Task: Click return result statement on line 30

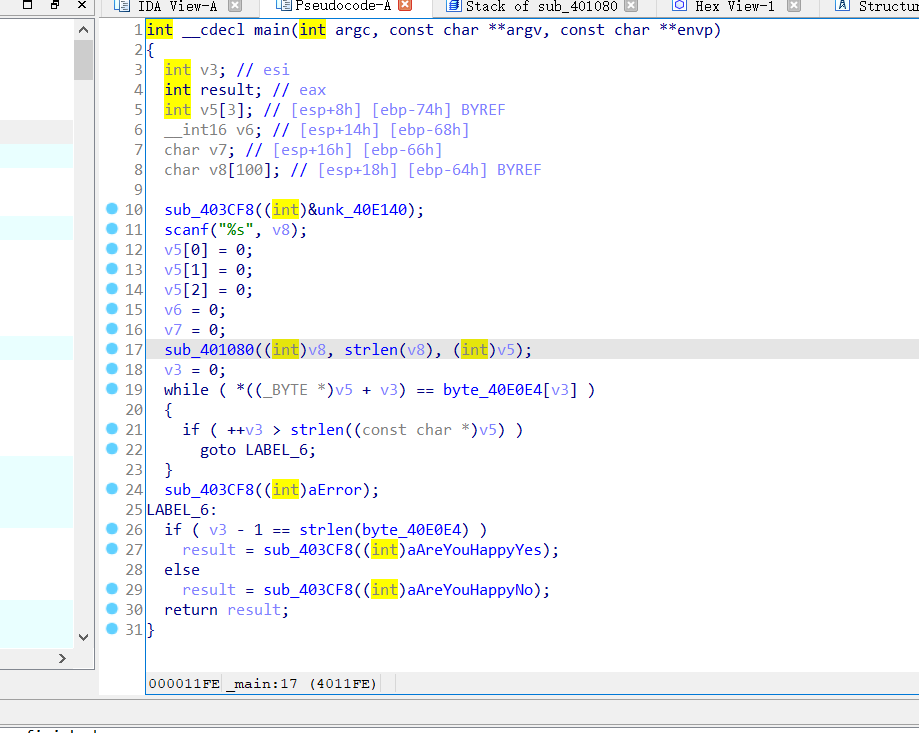Action: pos(226,610)
